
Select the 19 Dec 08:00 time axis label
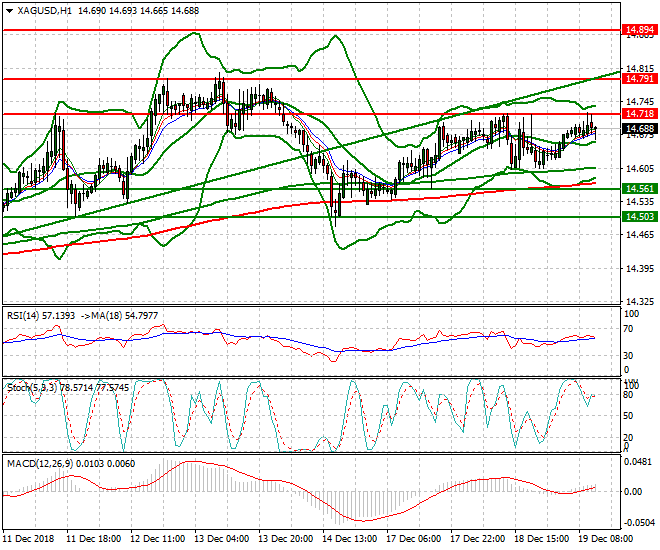click(606, 539)
